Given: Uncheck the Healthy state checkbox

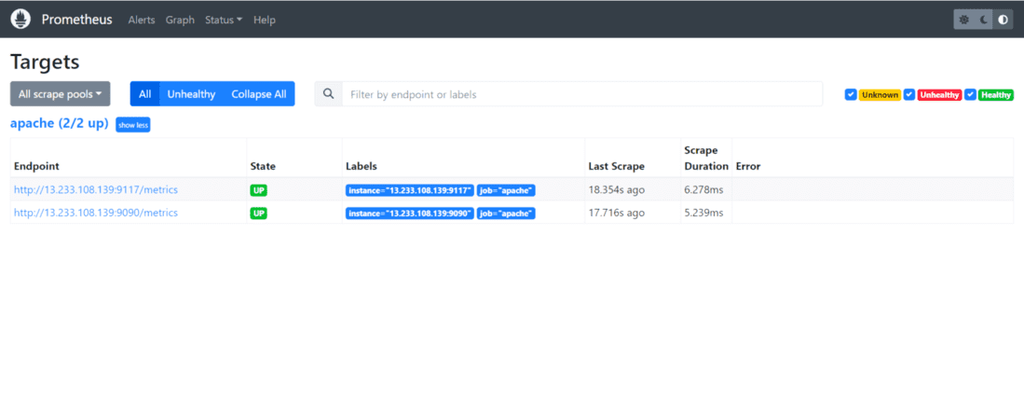Looking at the screenshot, I should click(970, 95).
